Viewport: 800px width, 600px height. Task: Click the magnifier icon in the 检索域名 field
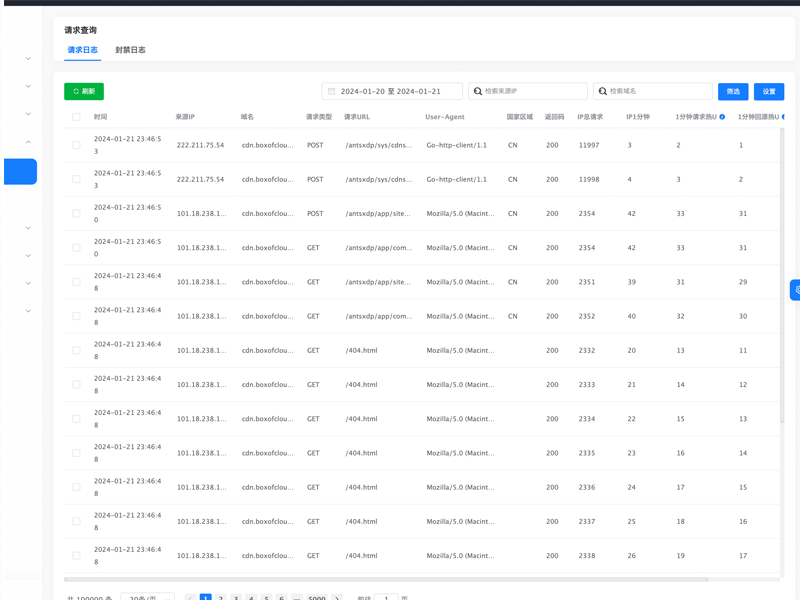click(600, 89)
